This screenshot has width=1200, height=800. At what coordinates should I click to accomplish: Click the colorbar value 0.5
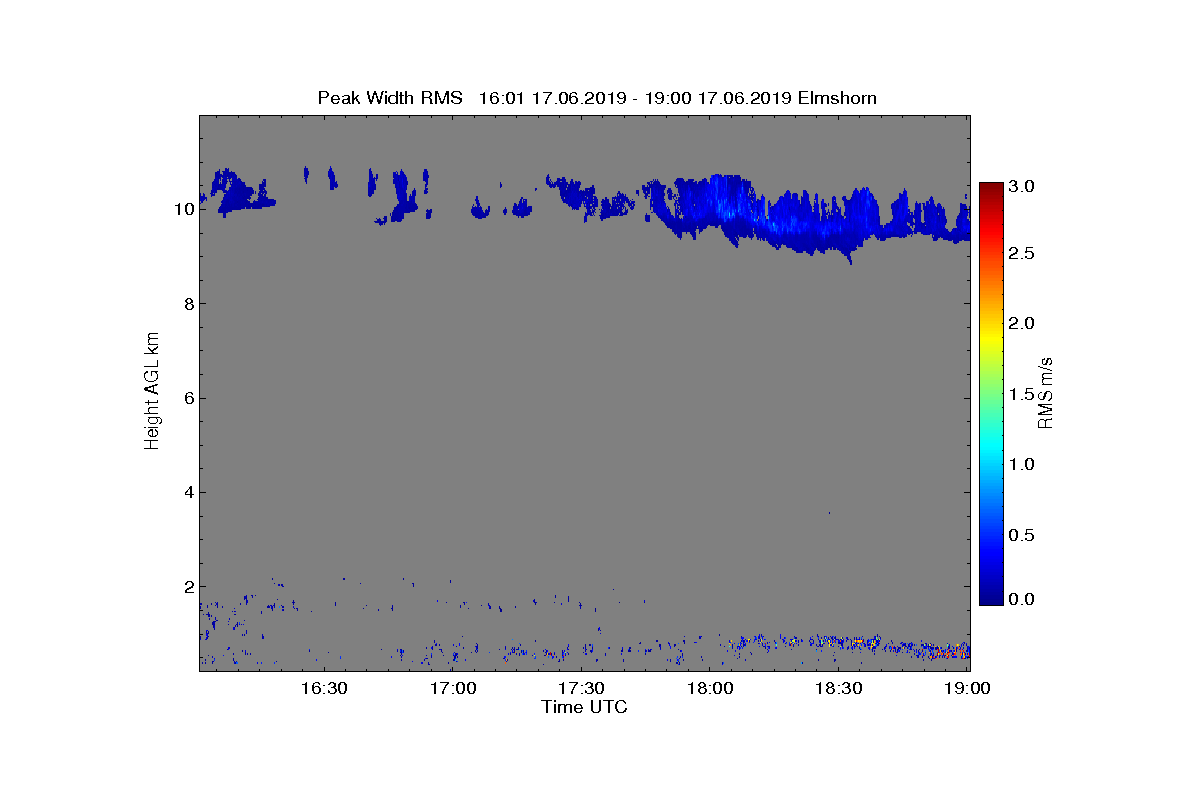(x=1022, y=535)
